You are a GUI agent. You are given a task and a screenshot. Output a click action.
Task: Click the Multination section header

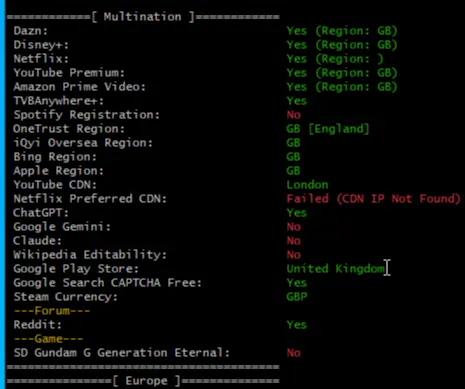pyautogui.click(x=143, y=17)
